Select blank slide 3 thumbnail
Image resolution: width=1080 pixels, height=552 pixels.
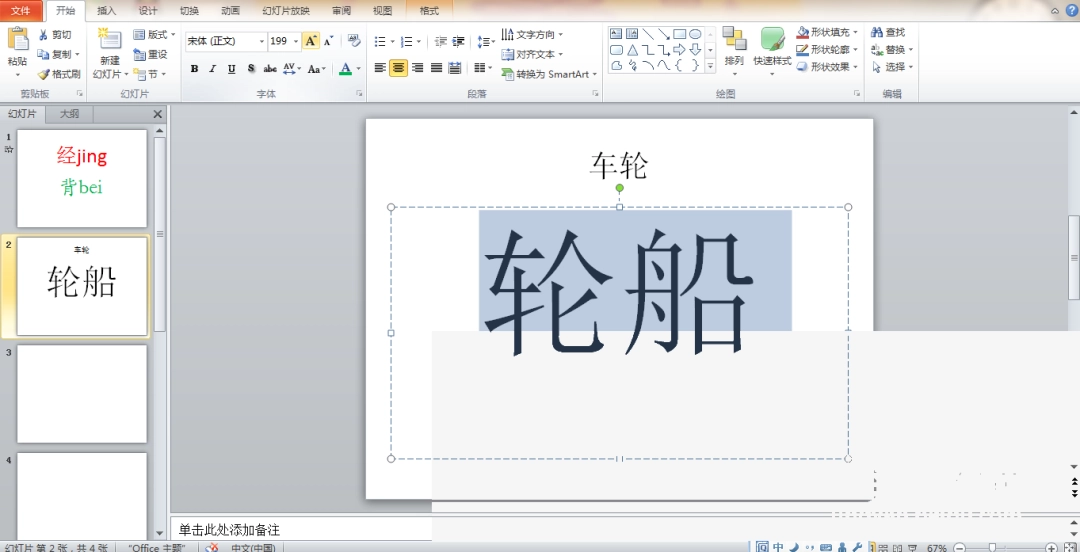82,393
